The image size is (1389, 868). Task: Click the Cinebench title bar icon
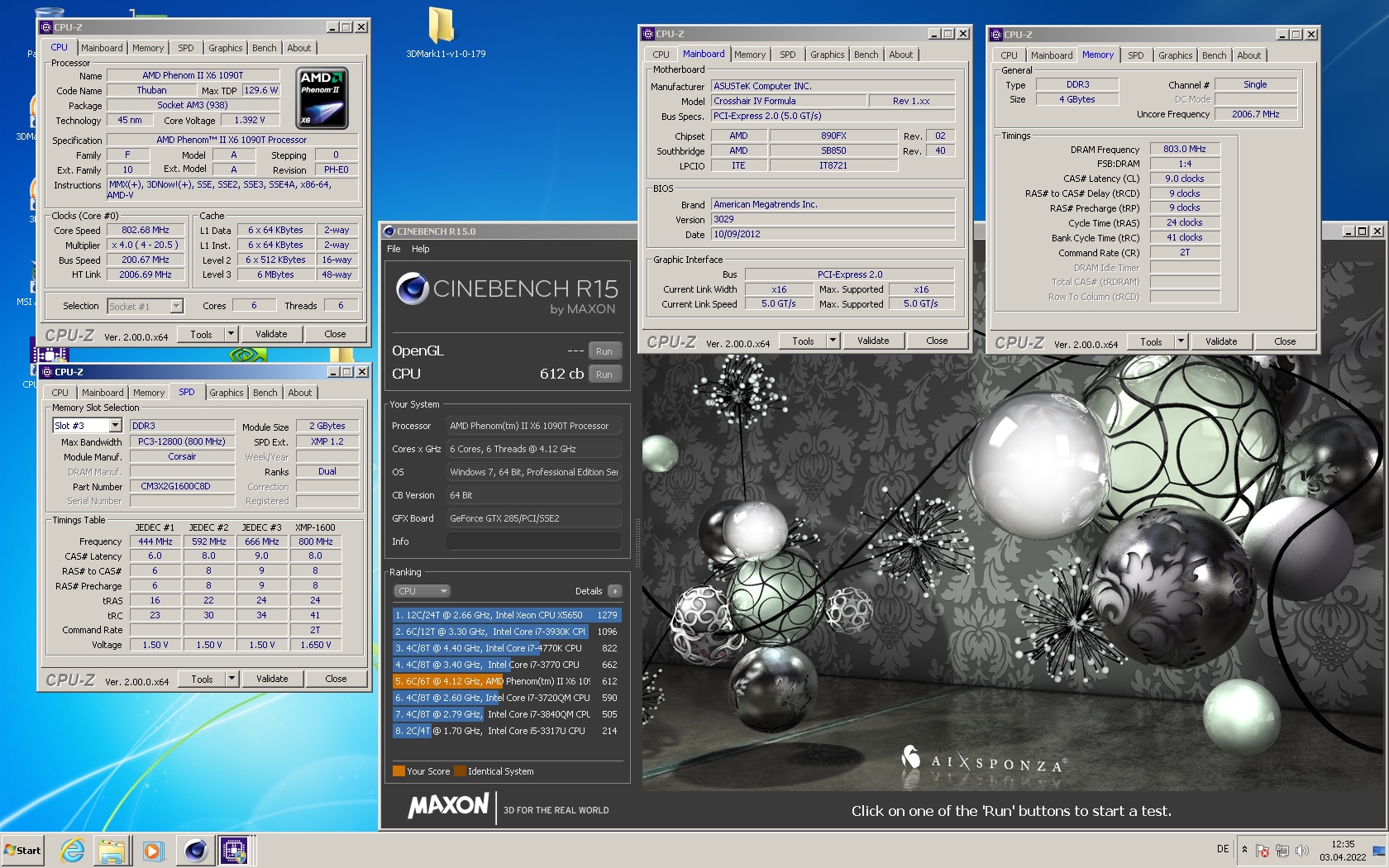(x=389, y=231)
